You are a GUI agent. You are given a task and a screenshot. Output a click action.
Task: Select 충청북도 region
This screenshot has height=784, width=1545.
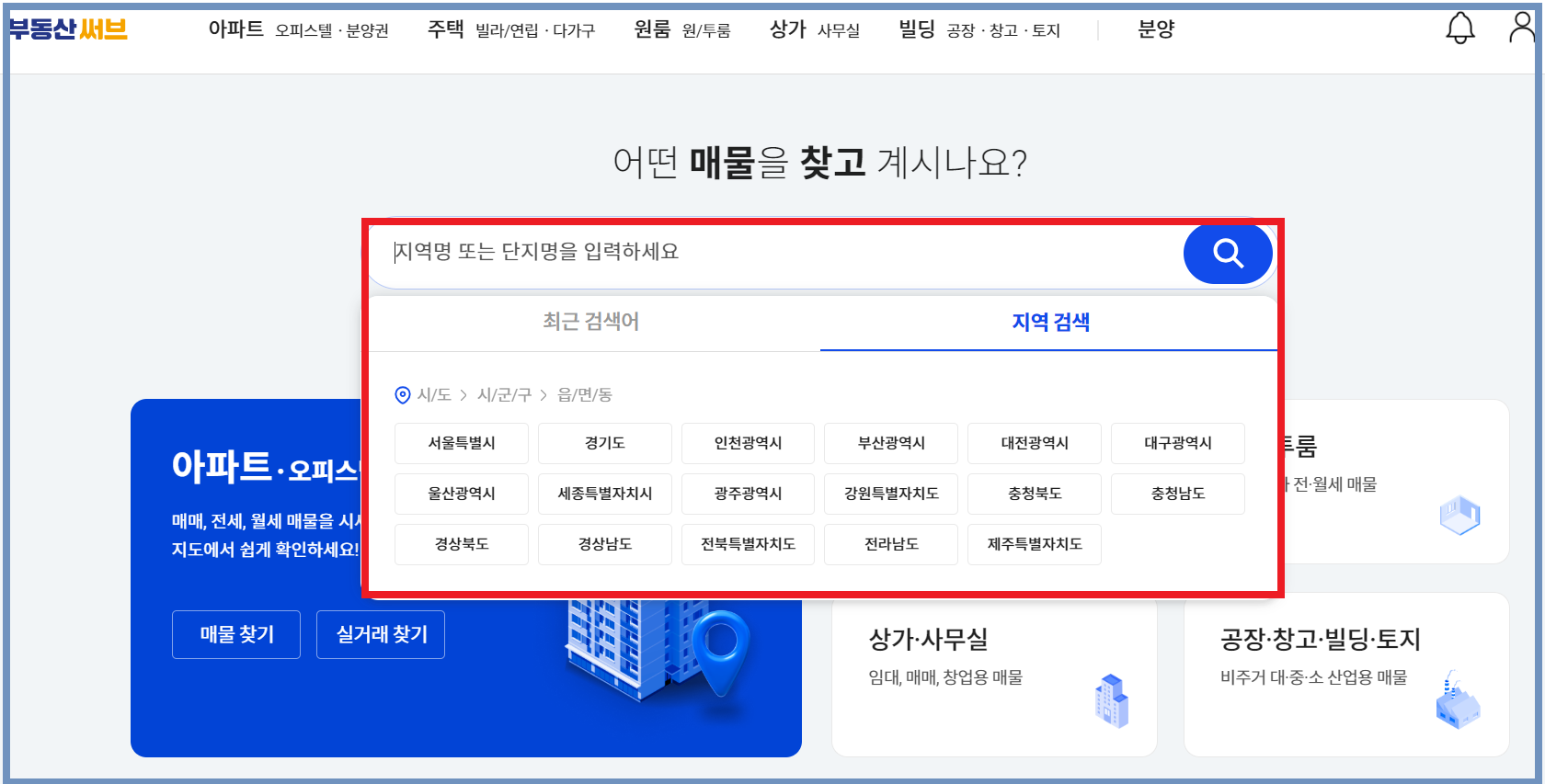click(1035, 494)
